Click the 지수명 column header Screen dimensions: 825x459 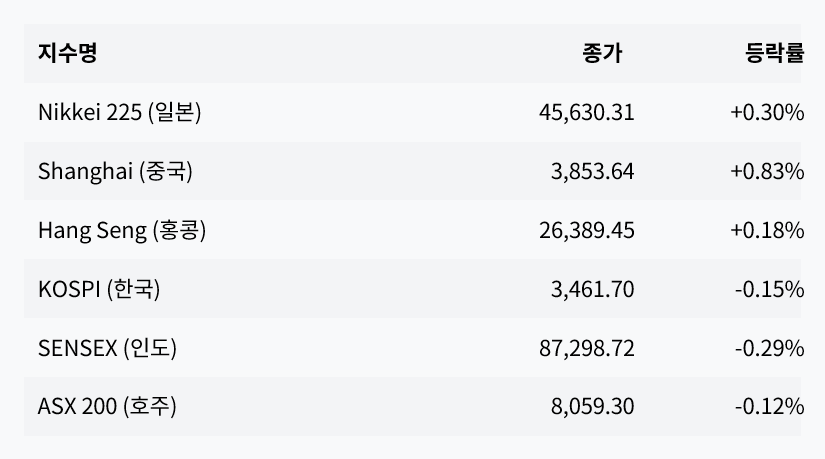pyautogui.click(x=67, y=54)
